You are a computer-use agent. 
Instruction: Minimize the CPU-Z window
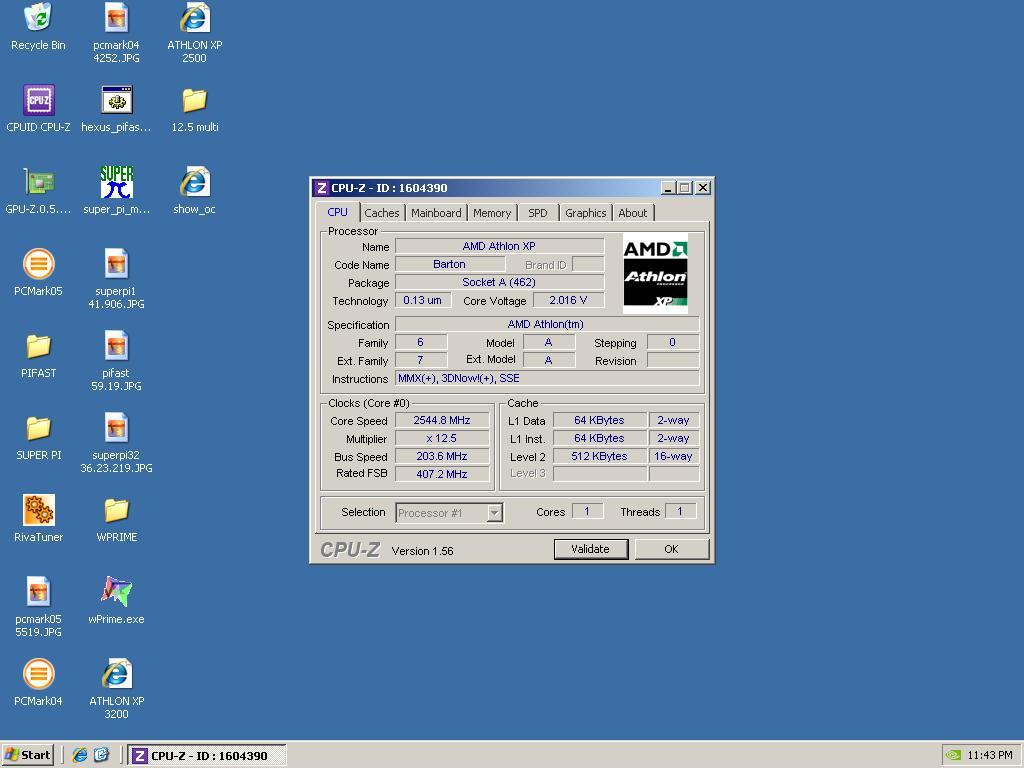[668, 188]
